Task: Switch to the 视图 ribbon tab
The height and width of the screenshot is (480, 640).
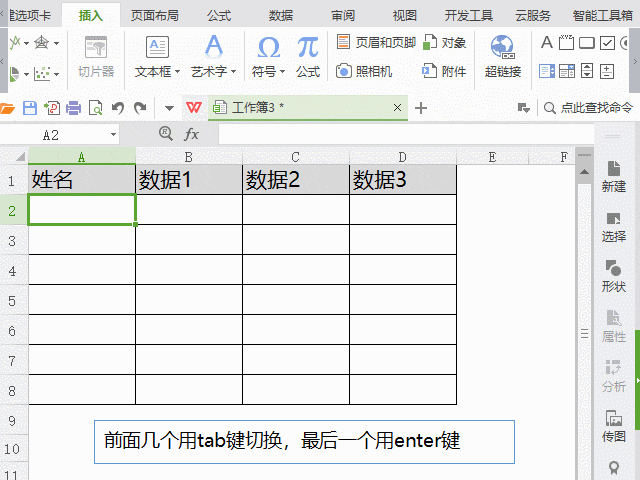Action: click(404, 16)
